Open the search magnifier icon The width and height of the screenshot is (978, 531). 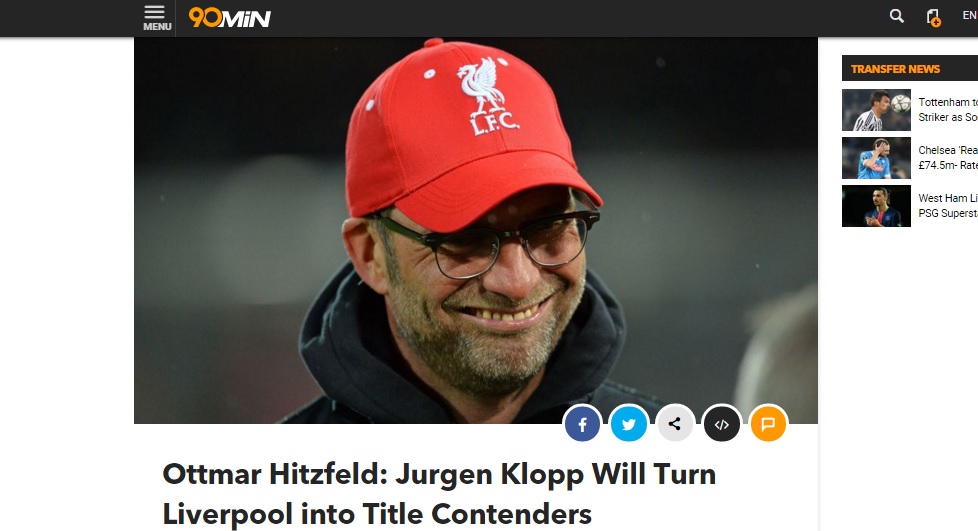click(x=896, y=16)
